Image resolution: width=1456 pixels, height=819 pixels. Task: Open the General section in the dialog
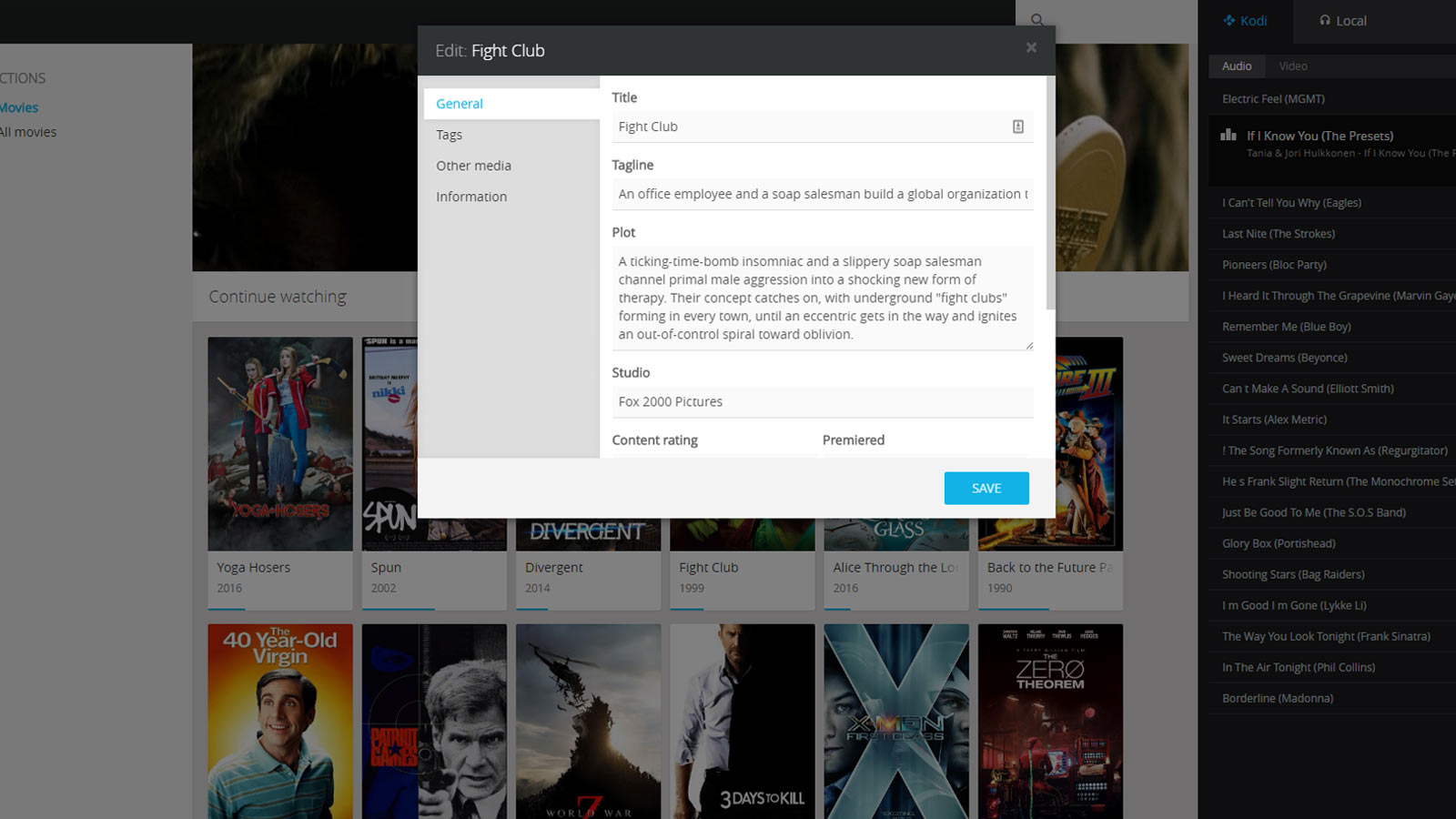(511, 104)
